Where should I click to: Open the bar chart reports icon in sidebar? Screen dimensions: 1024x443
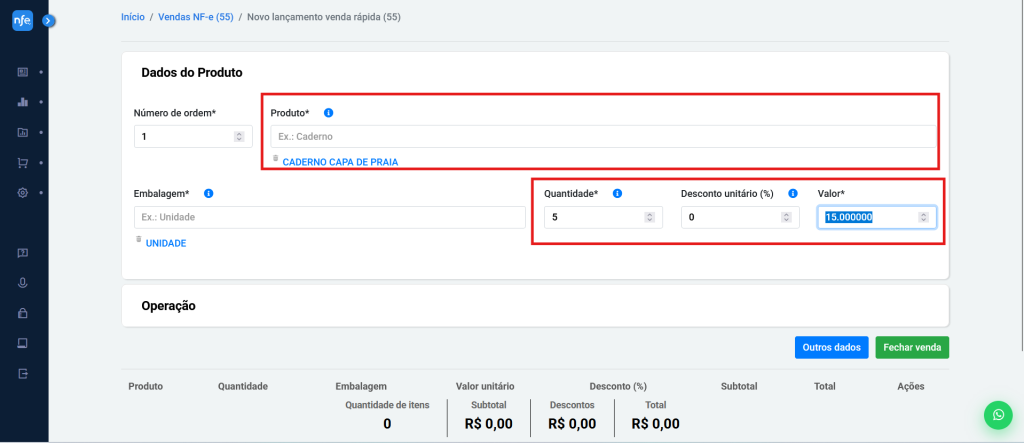click(23, 102)
